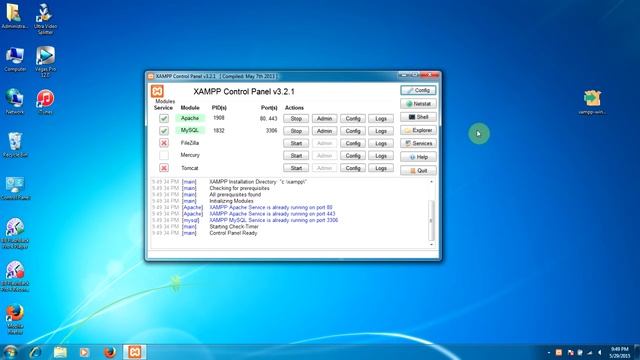Select the Control Panel desktop icon
The image size is (640, 360).
tap(15, 188)
